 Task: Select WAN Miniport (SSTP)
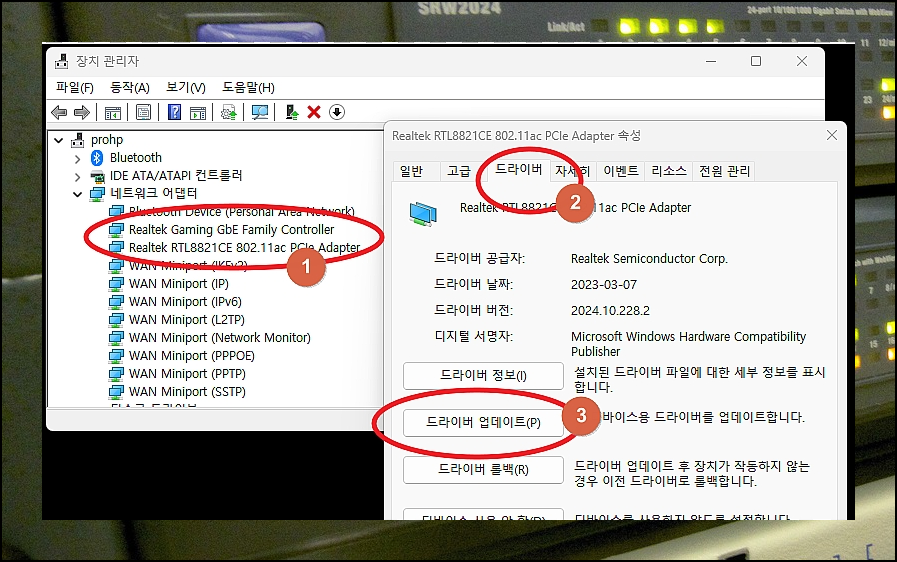pyautogui.click(x=187, y=392)
